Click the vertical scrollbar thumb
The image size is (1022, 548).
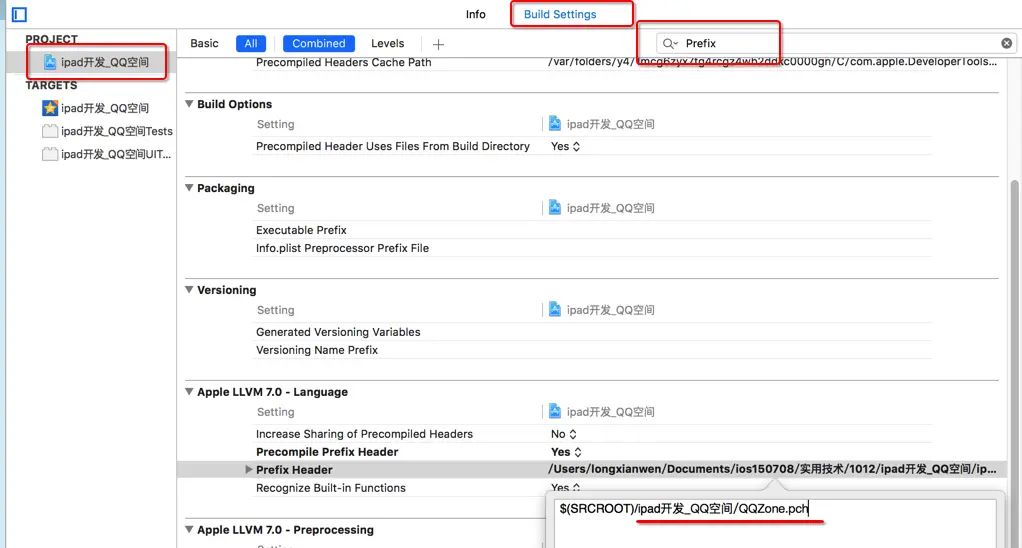[1015, 365]
